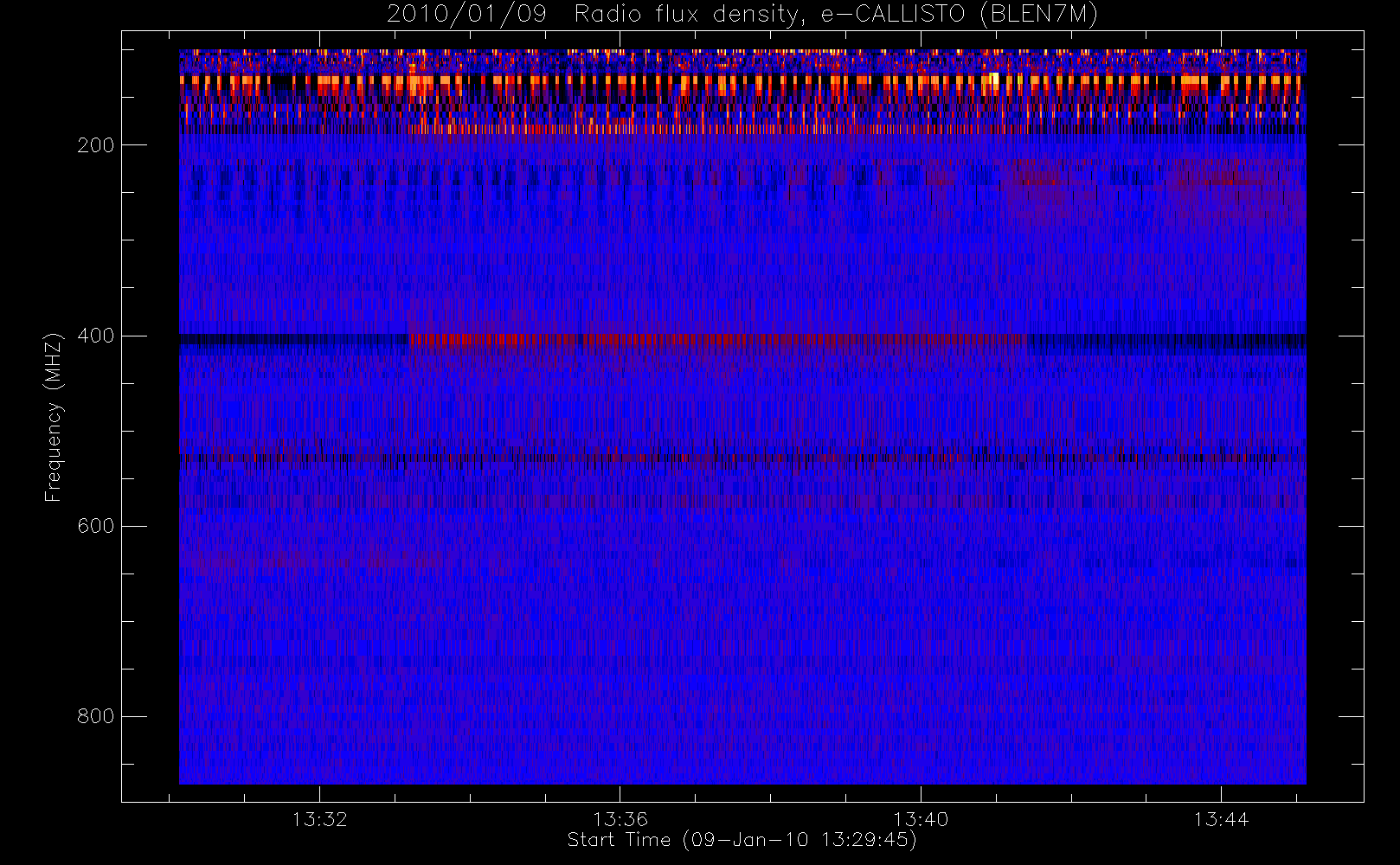Click the 13:44 time tick label
Viewport: 1400px width, 865px height.
pyautogui.click(x=1221, y=819)
